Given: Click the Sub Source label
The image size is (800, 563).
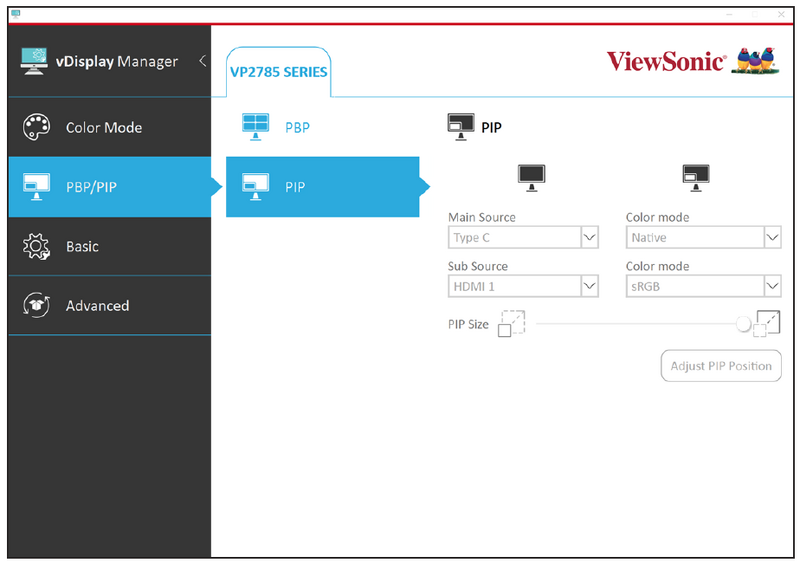Looking at the screenshot, I should [478, 266].
